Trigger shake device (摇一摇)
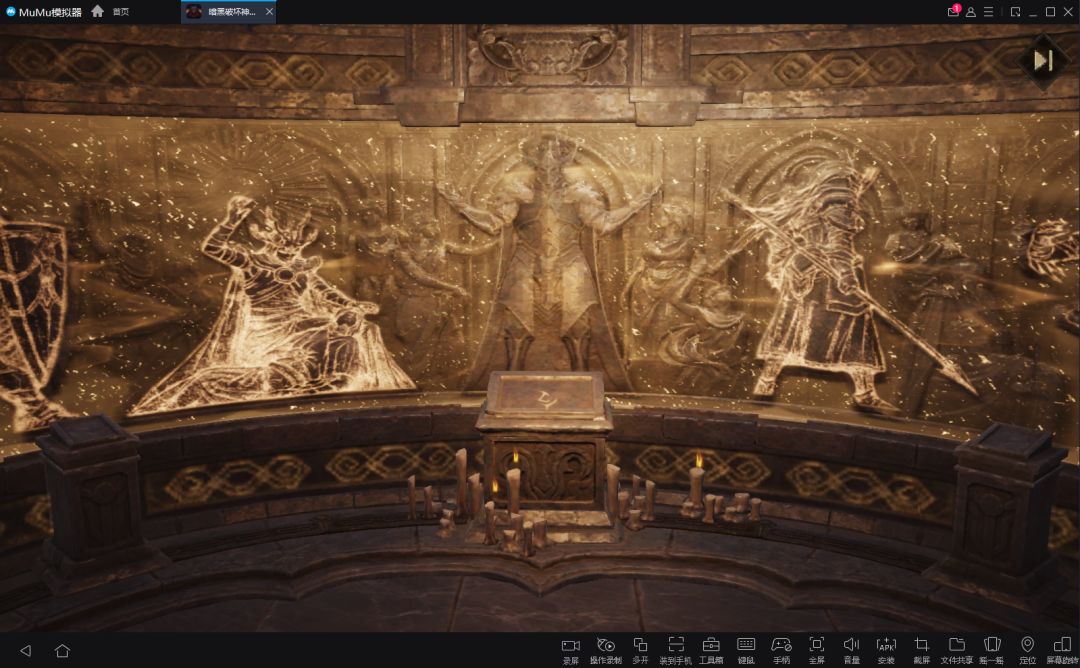The height and width of the screenshot is (668, 1080). pyautogui.click(x=992, y=650)
